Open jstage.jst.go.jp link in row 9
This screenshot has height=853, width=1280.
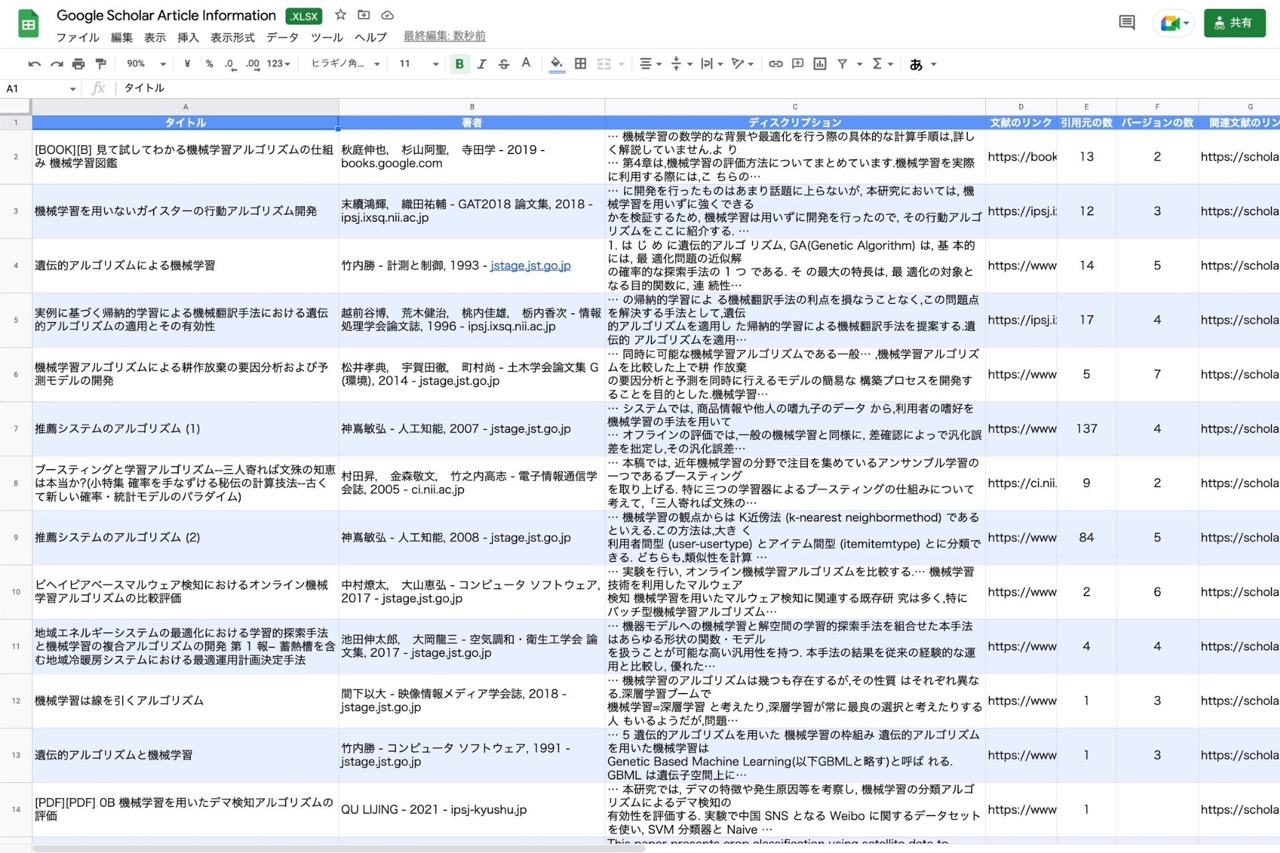530,538
